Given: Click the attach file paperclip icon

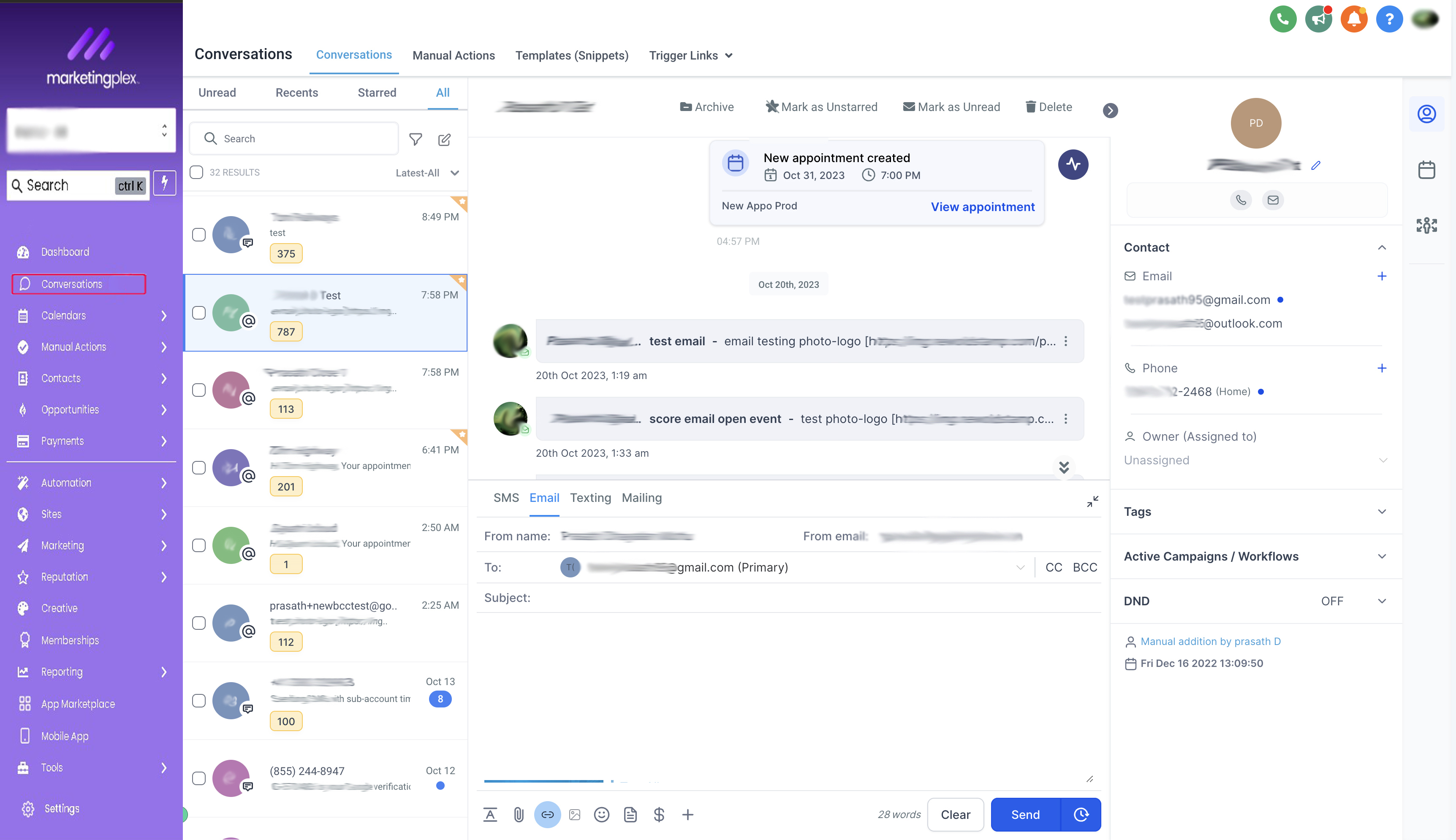Looking at the screenshot, I should coord(518,815).
